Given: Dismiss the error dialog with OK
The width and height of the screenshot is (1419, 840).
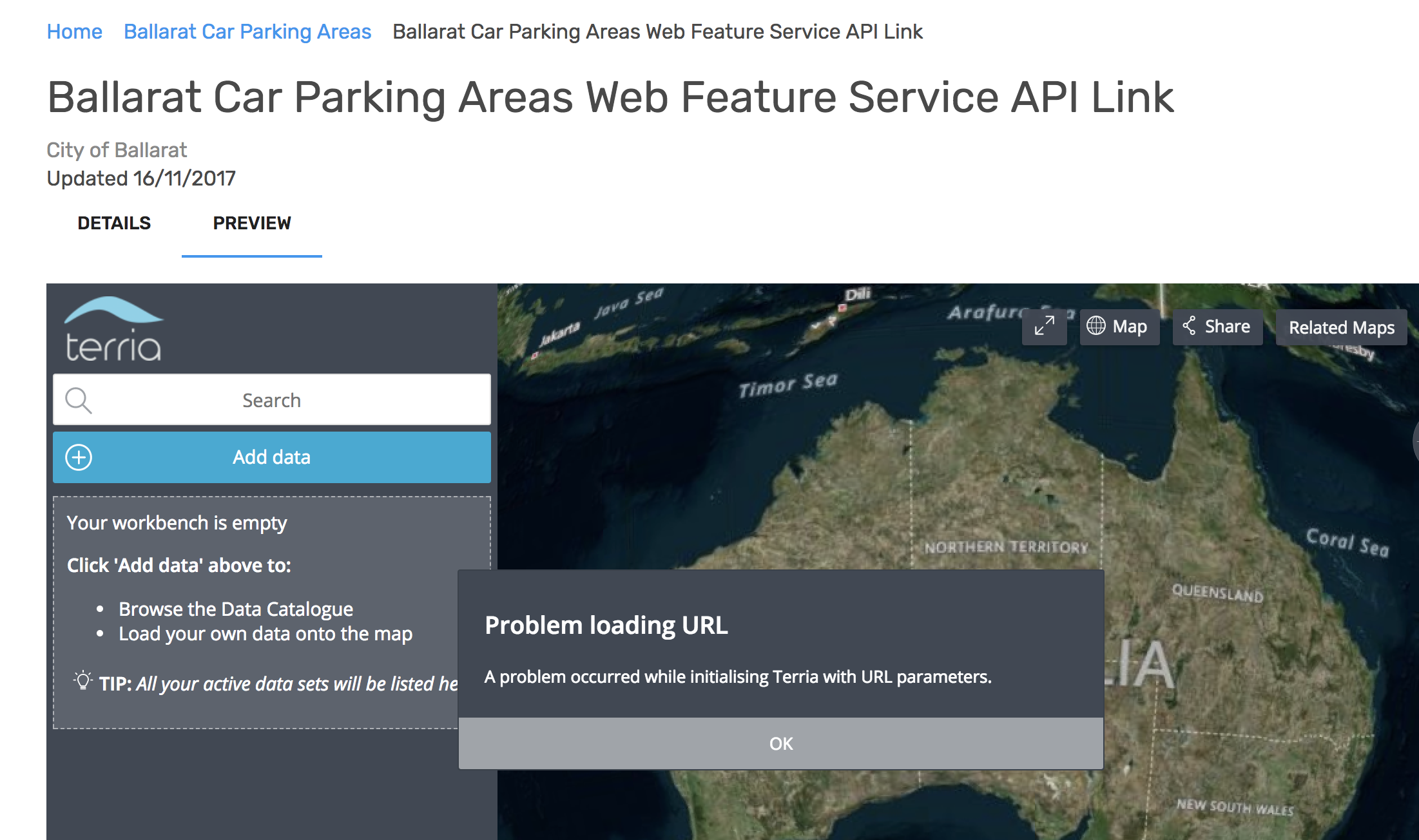Looking at the screenshot, I should (x=780, y=743).
